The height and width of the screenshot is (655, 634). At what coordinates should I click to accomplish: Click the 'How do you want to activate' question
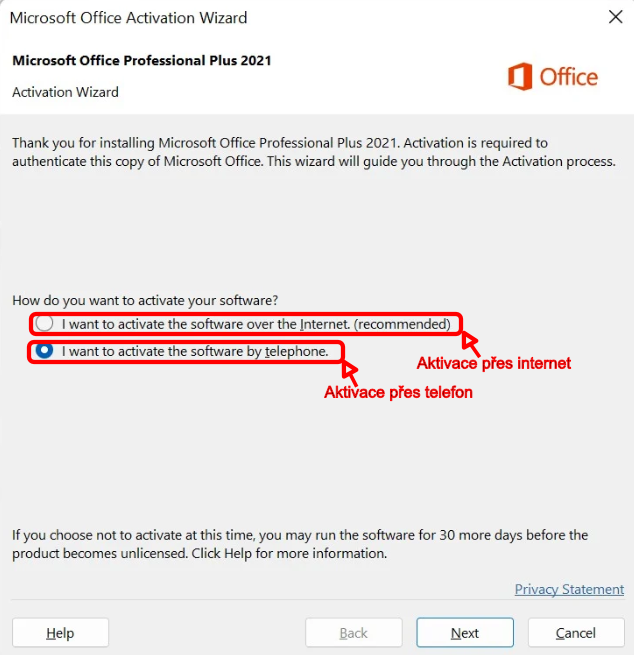tap(145, 299)
